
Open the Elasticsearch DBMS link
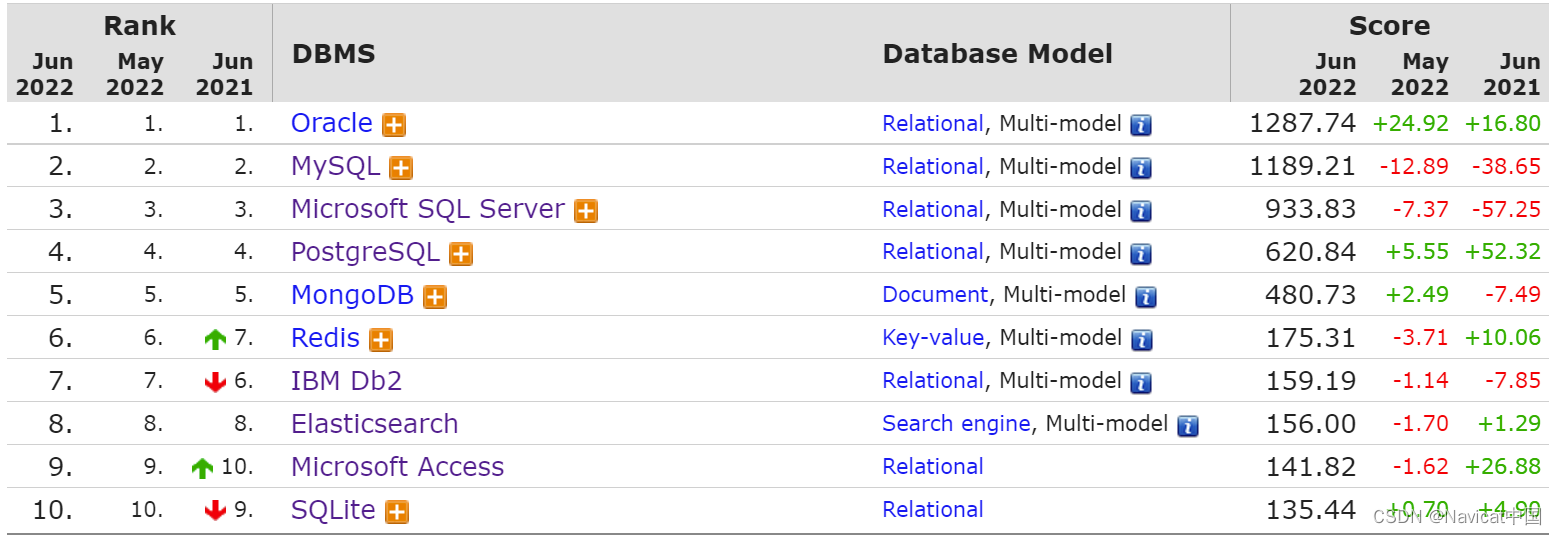tap(374, 424)
